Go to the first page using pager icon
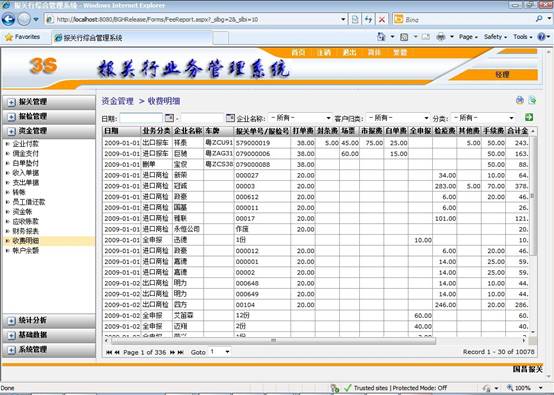Screen dimensions: 554x395 (109, 352)
